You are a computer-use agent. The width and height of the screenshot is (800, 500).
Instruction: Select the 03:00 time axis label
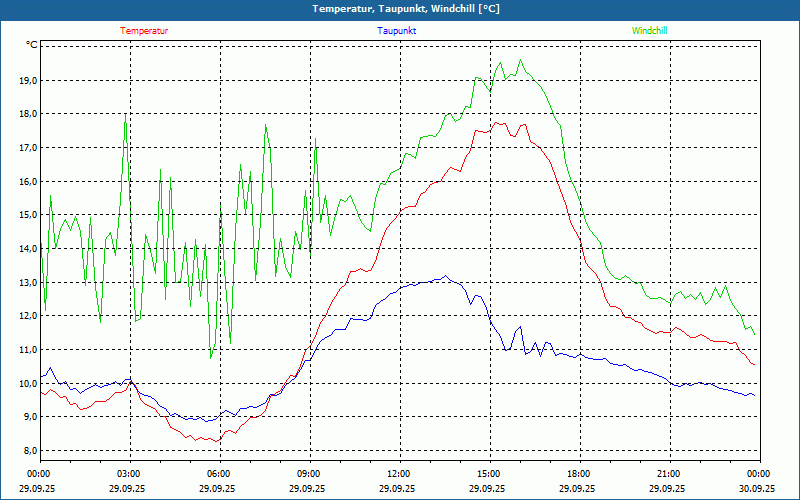[x=130, y=473]
